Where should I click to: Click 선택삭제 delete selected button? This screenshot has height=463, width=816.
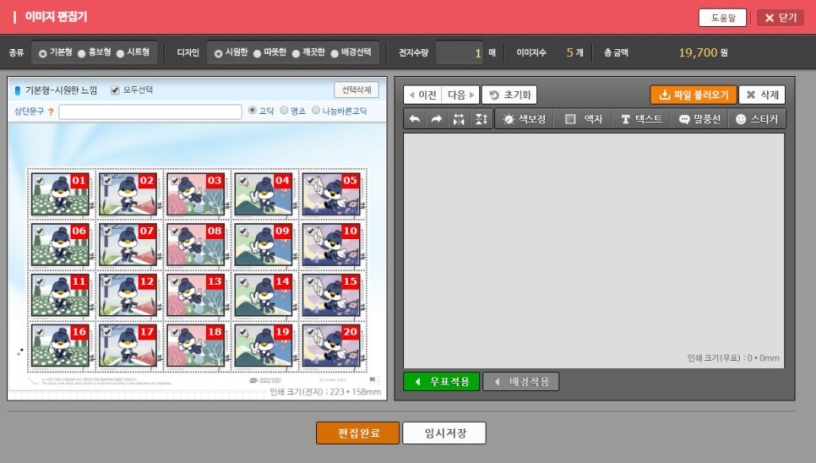356,90
